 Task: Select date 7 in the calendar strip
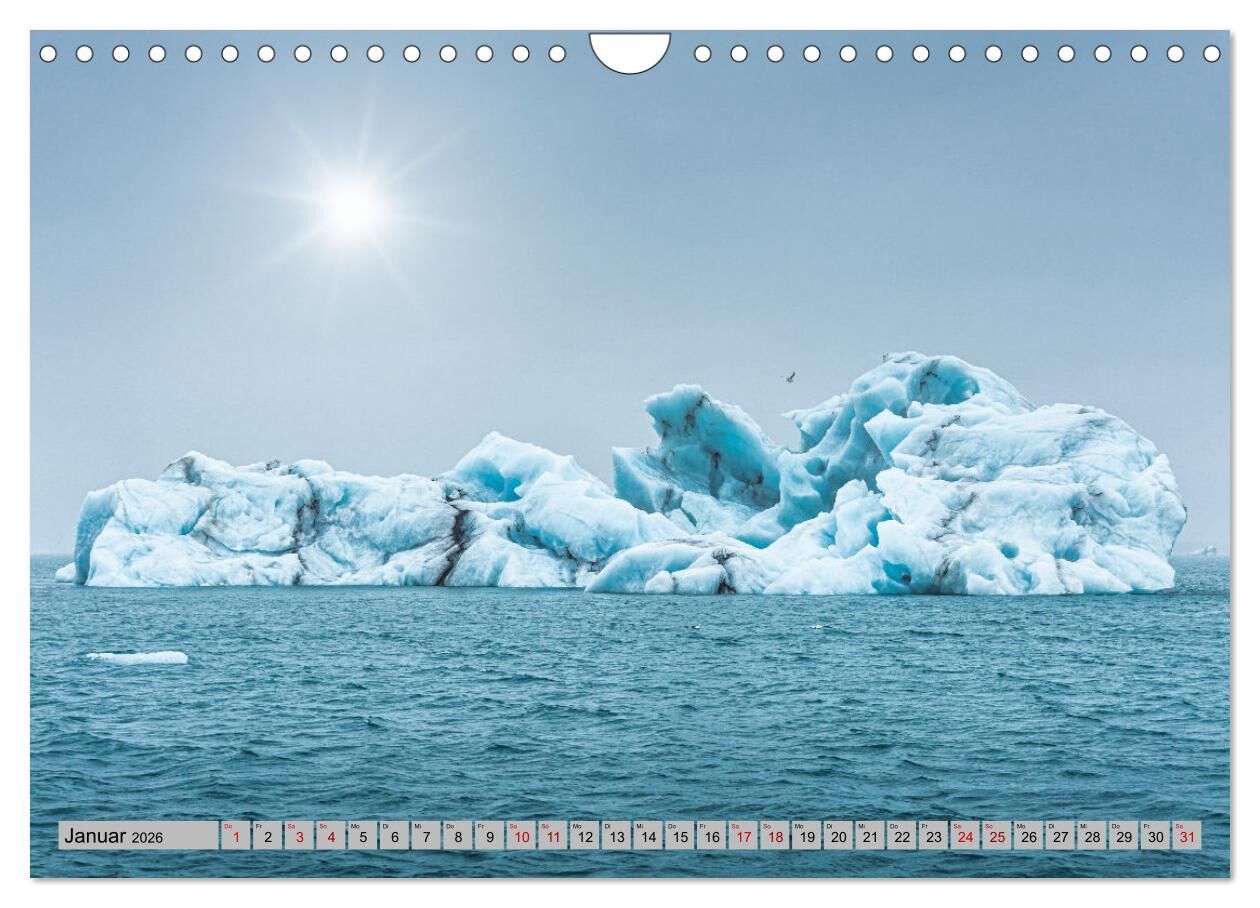(426, 836)
